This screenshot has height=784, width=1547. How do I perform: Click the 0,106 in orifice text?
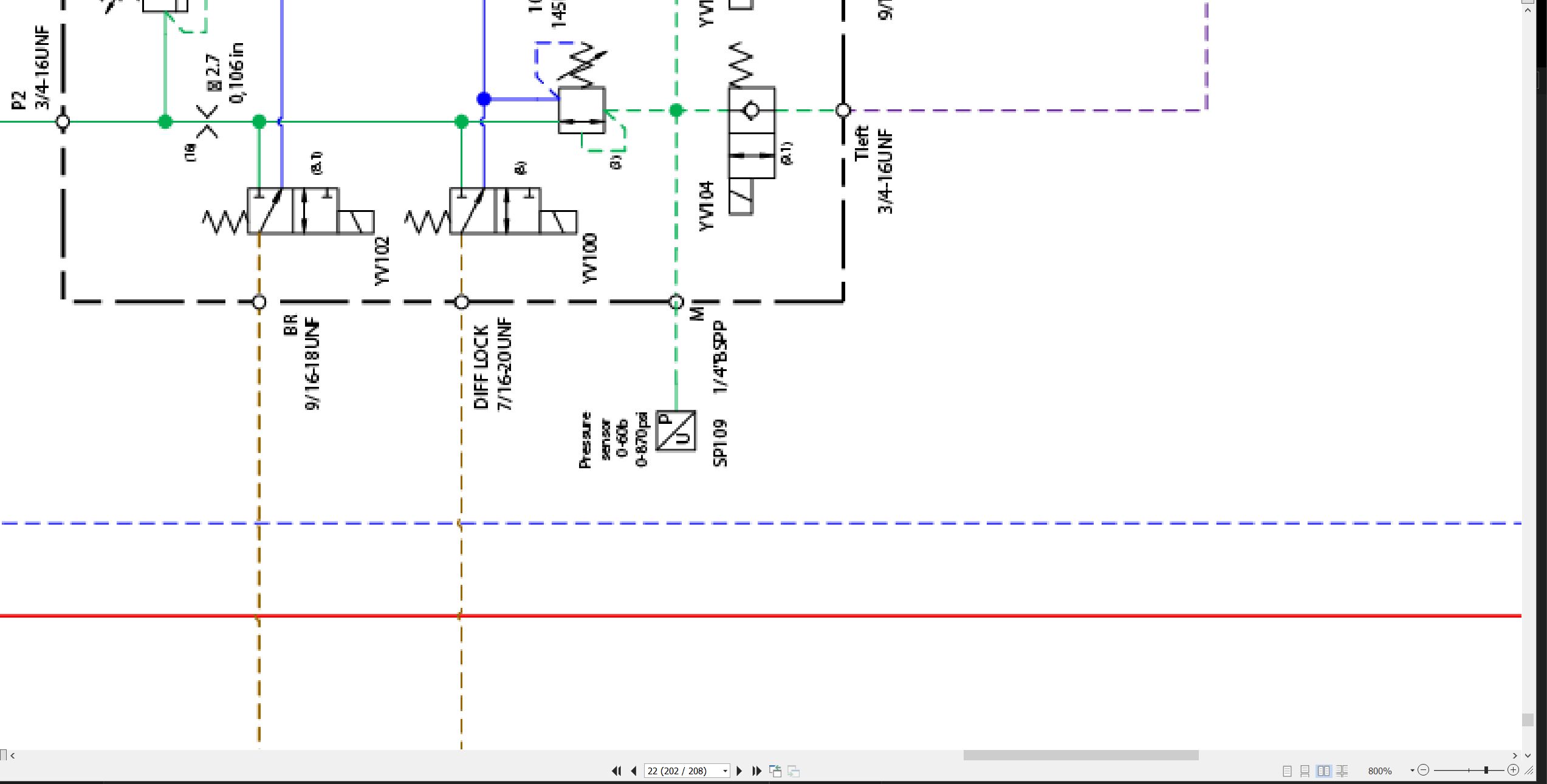point(238,73)
